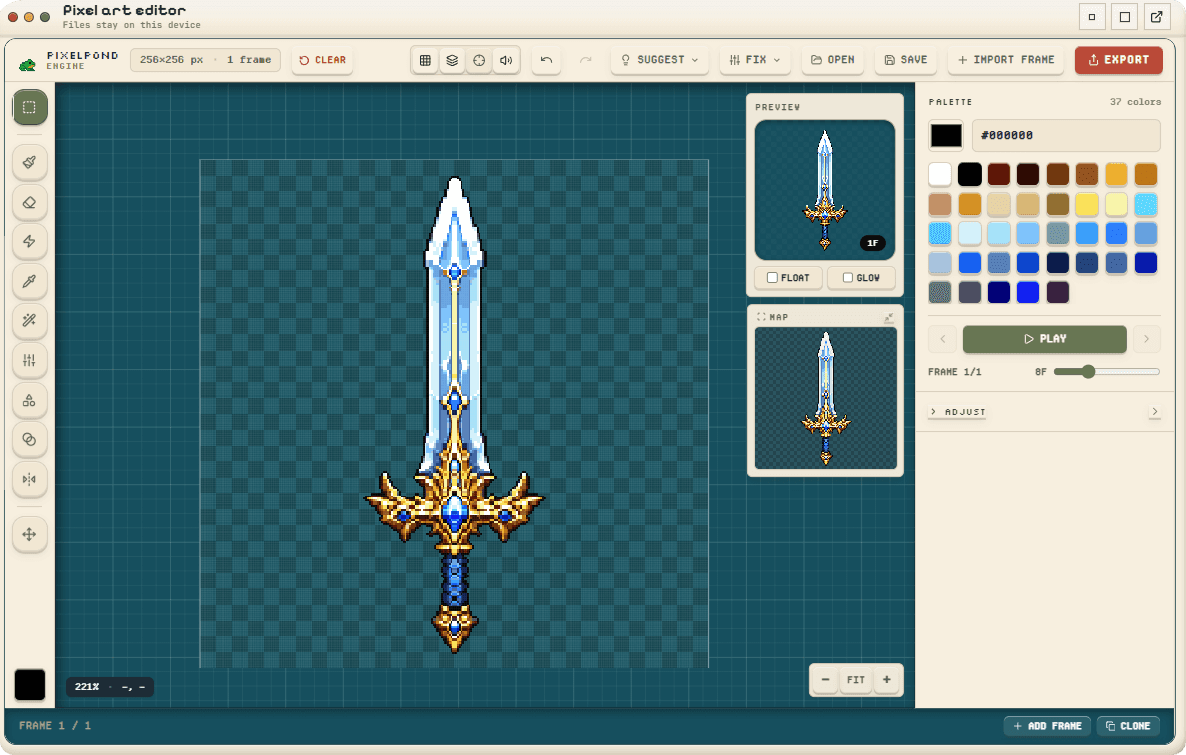1186x755 pixels.
Task: Click the Pixelpond frog logo
Action: point(27,64)
